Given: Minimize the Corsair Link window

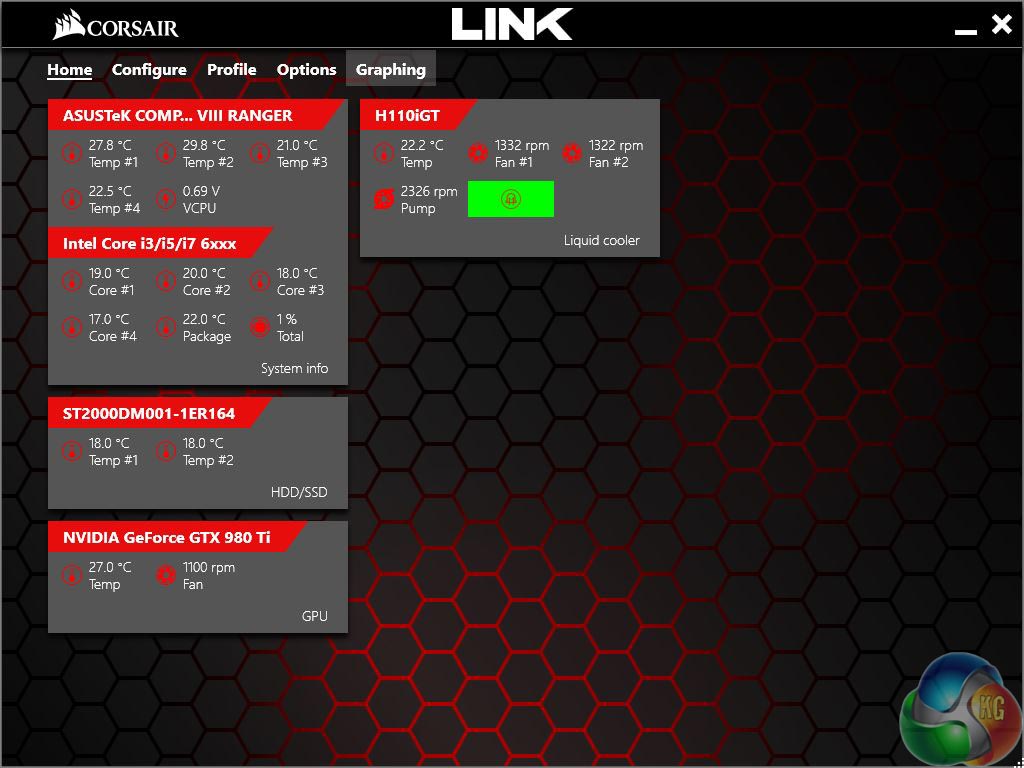Looking at the screenshot, I should (x=966, y=31).
